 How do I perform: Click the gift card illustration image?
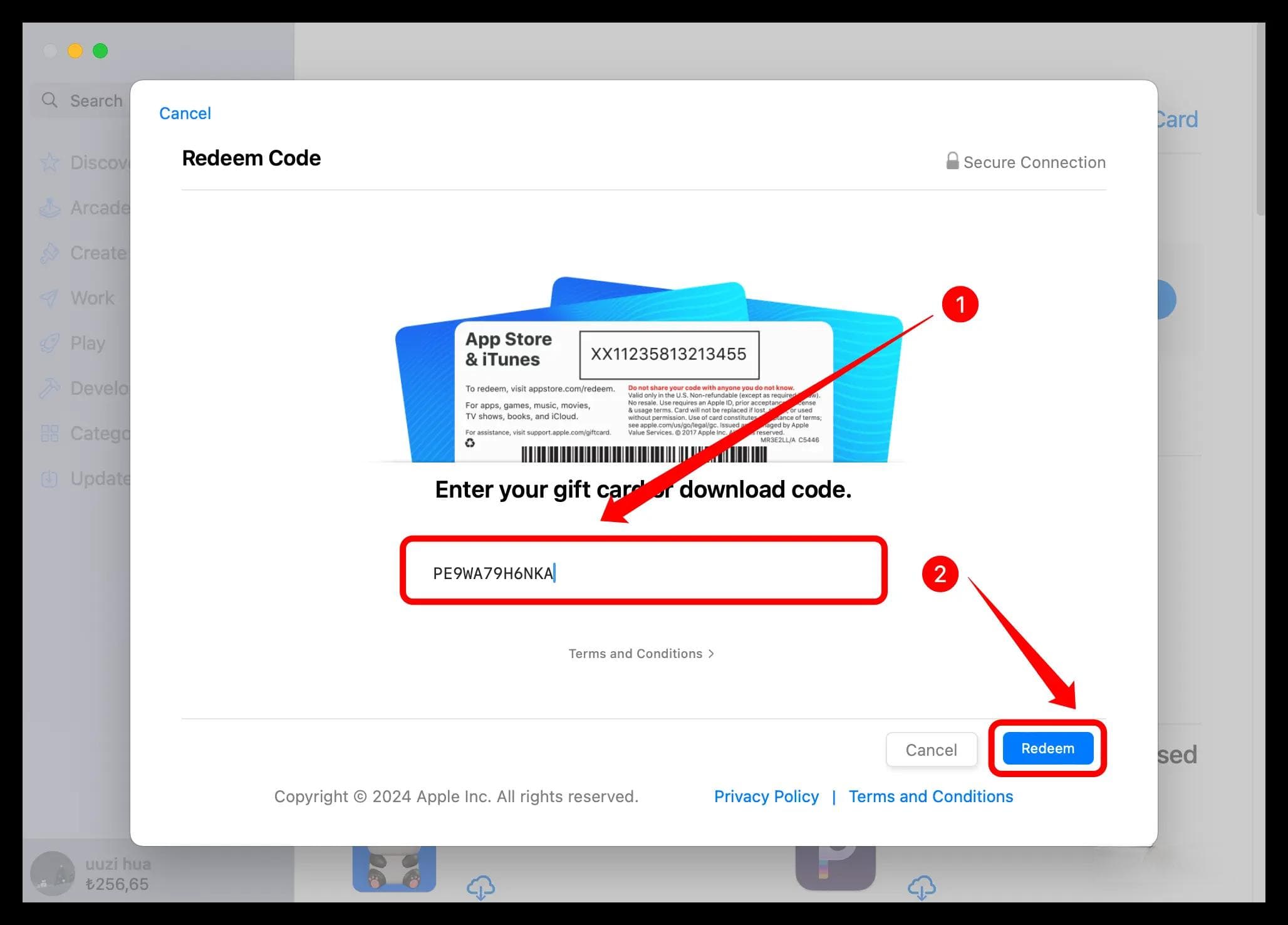coord(649,370)
